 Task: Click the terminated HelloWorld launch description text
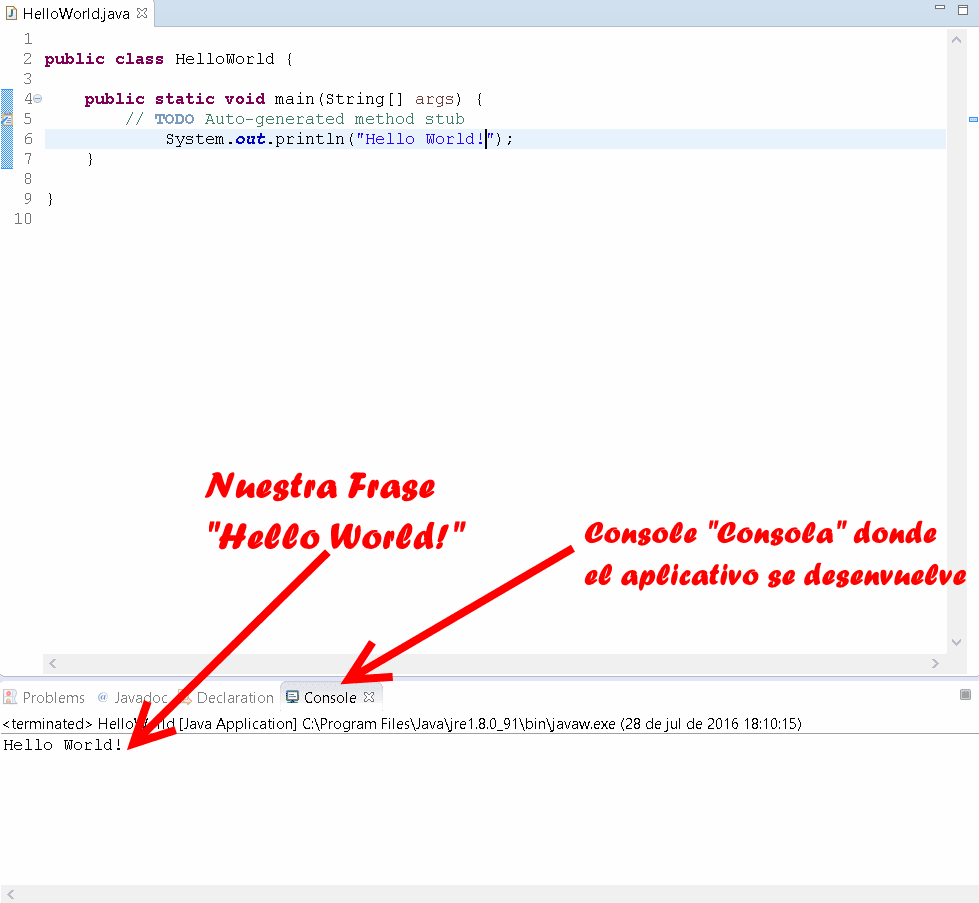[x=402, y=724]
